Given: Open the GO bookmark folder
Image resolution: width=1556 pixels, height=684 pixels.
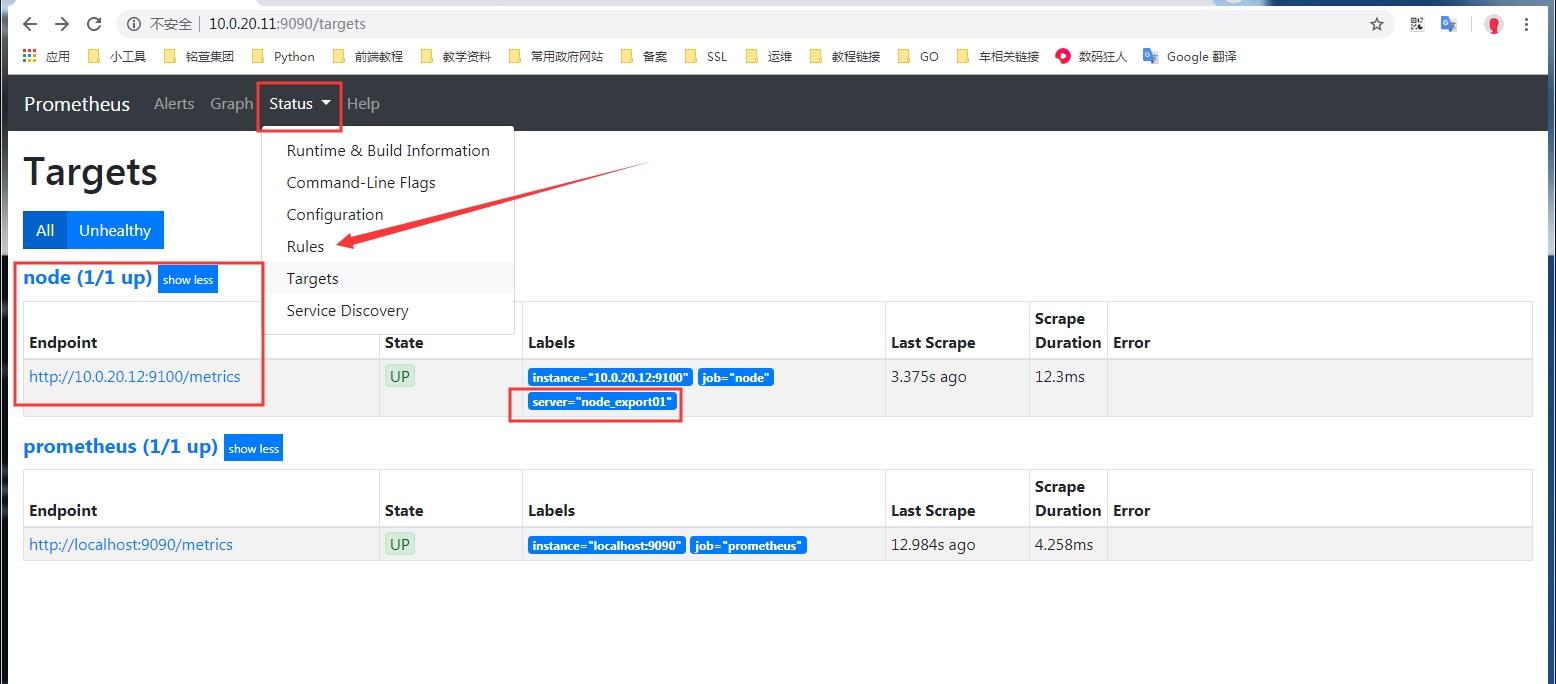Looking at the screenshot, I should 919,56.
